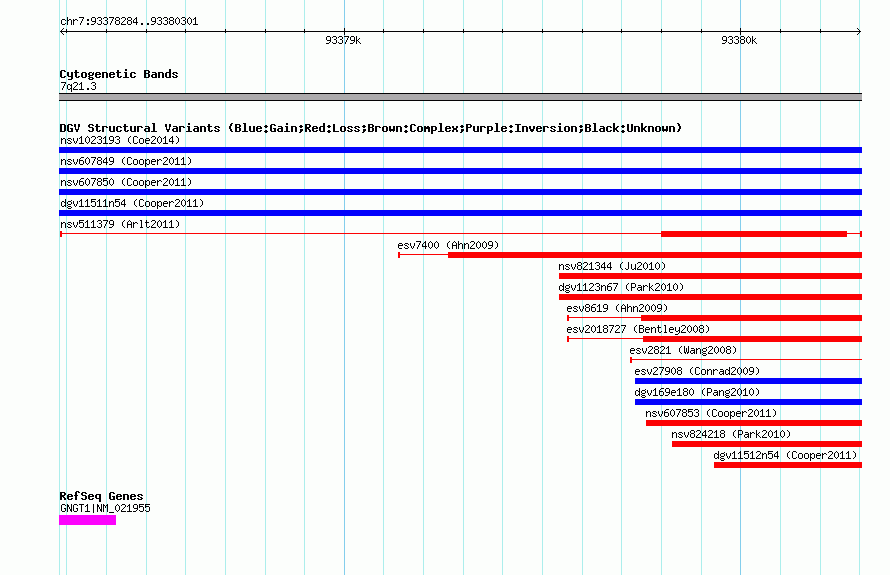
Task: Click the Cytogenetic Bands track title
Action: click(x=119, y=74)
